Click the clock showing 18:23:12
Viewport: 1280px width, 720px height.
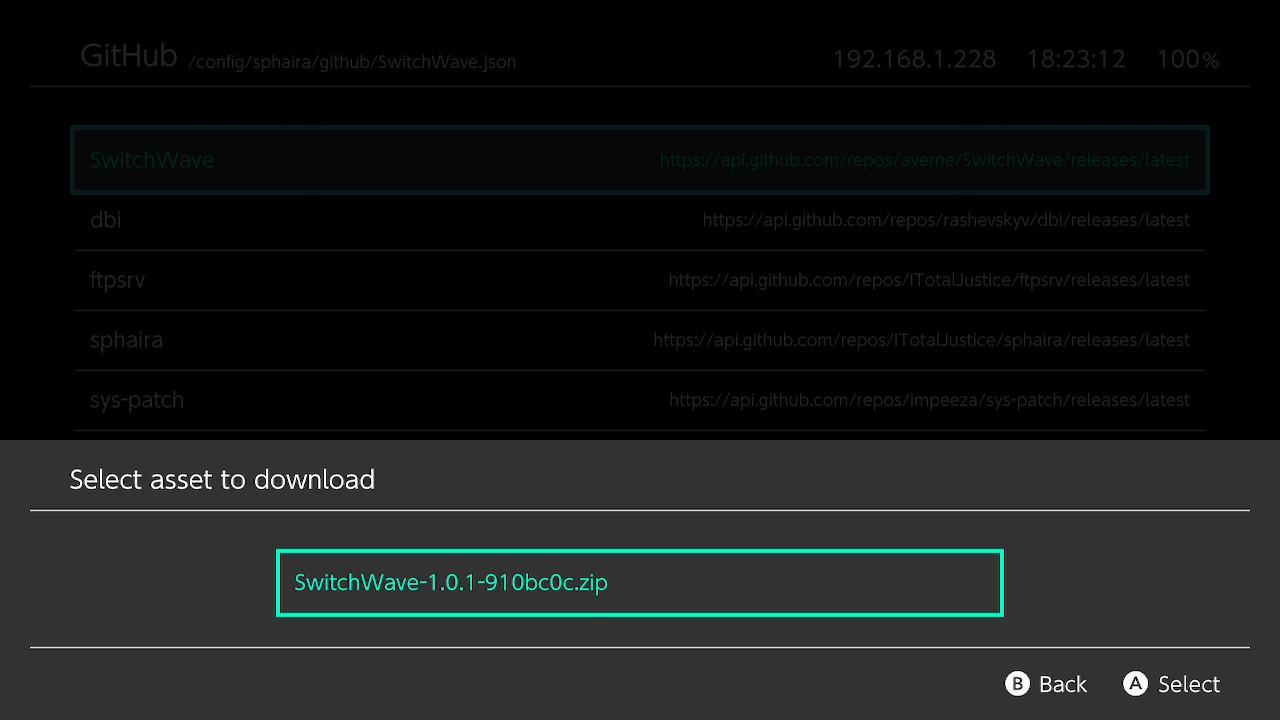pyautogui.click(x=1076, y=60)
